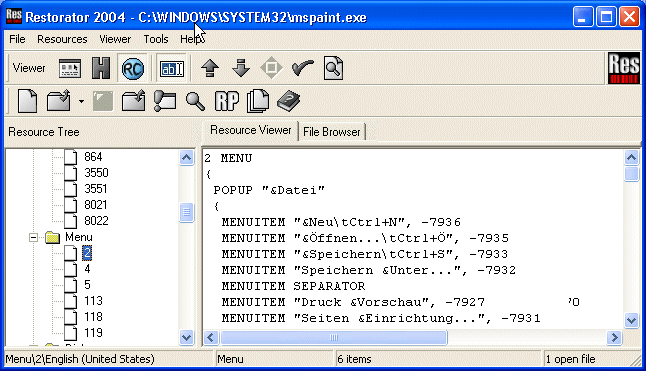This screenshot has height=371, width=646.
Task: Collapse the Menu folder in tree
Action: point(33,237)
